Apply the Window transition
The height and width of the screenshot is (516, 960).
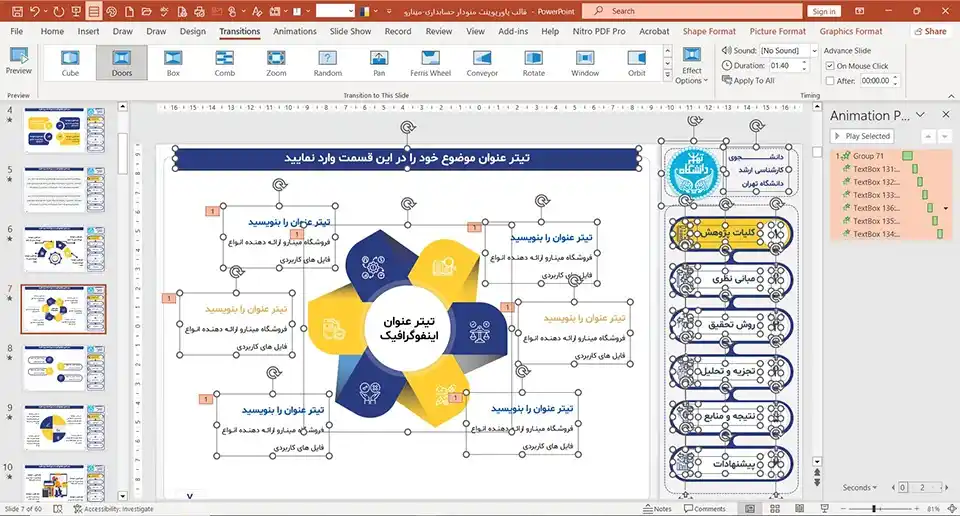coord(585,63)
